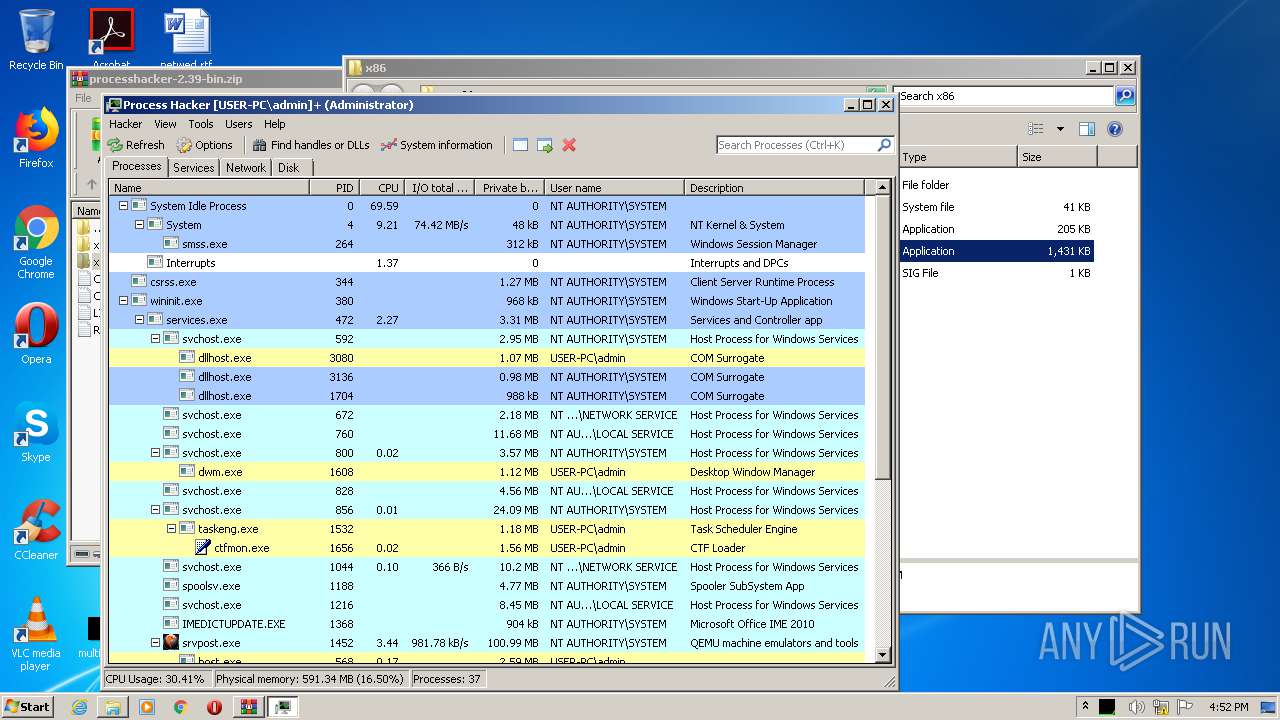This screenshot has width=1280, height=720.
Task: Collapse the taskeng.exe tree node
Action: pyautogui.click(x=172, y=529)
